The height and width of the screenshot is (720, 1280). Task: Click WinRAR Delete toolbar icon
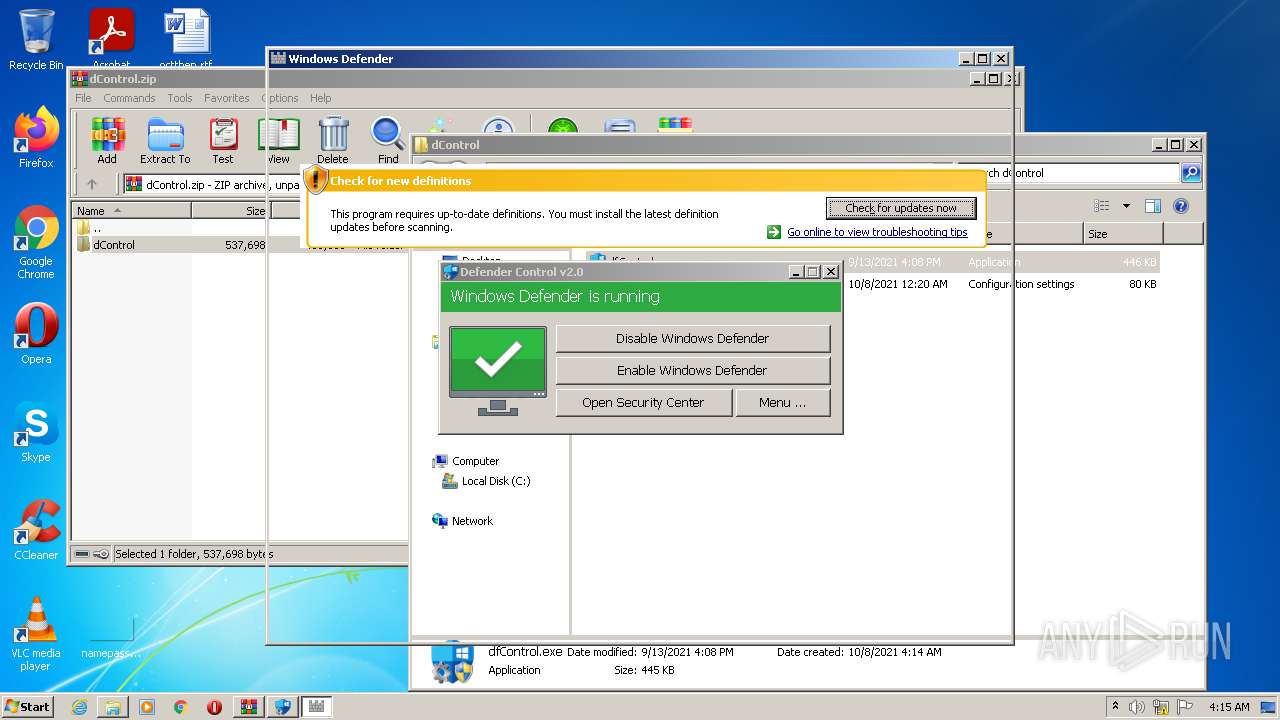[x=333, y=141]
